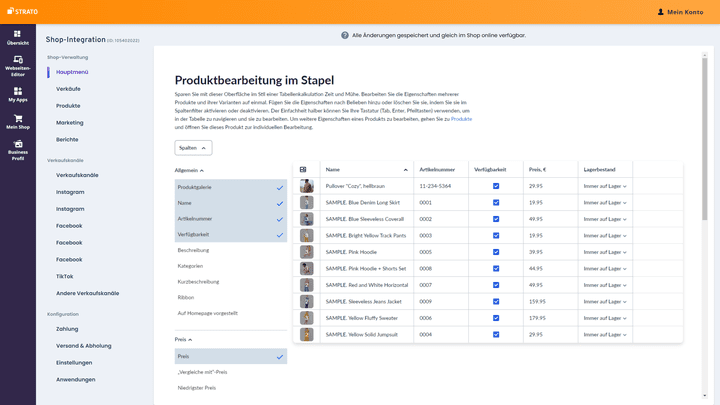Click the Pullover Cozy product thumbnail
Screen dimensions: 720x405
tap(307, 186)
